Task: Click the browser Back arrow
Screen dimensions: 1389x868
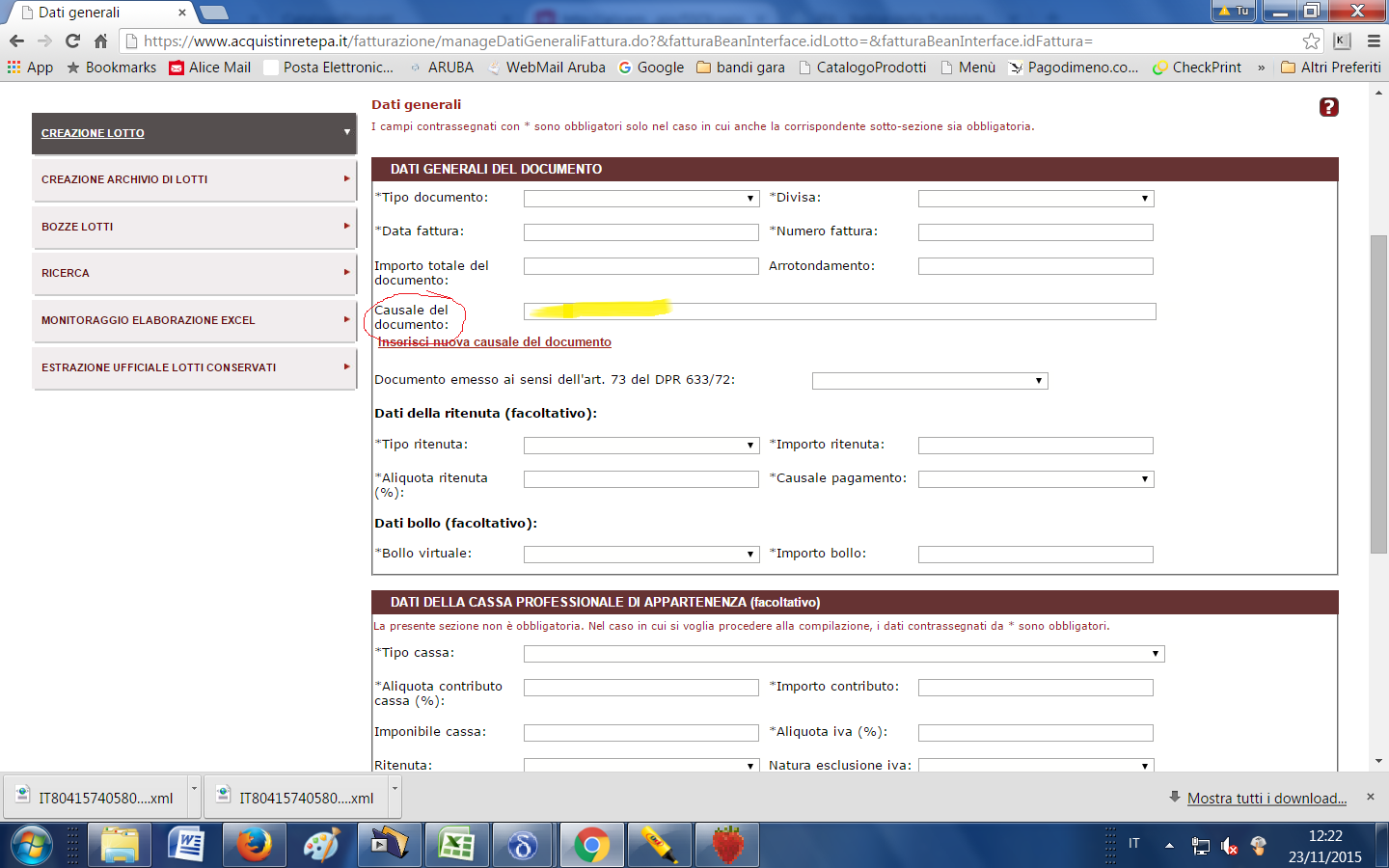Action: [x=16, y=41]
